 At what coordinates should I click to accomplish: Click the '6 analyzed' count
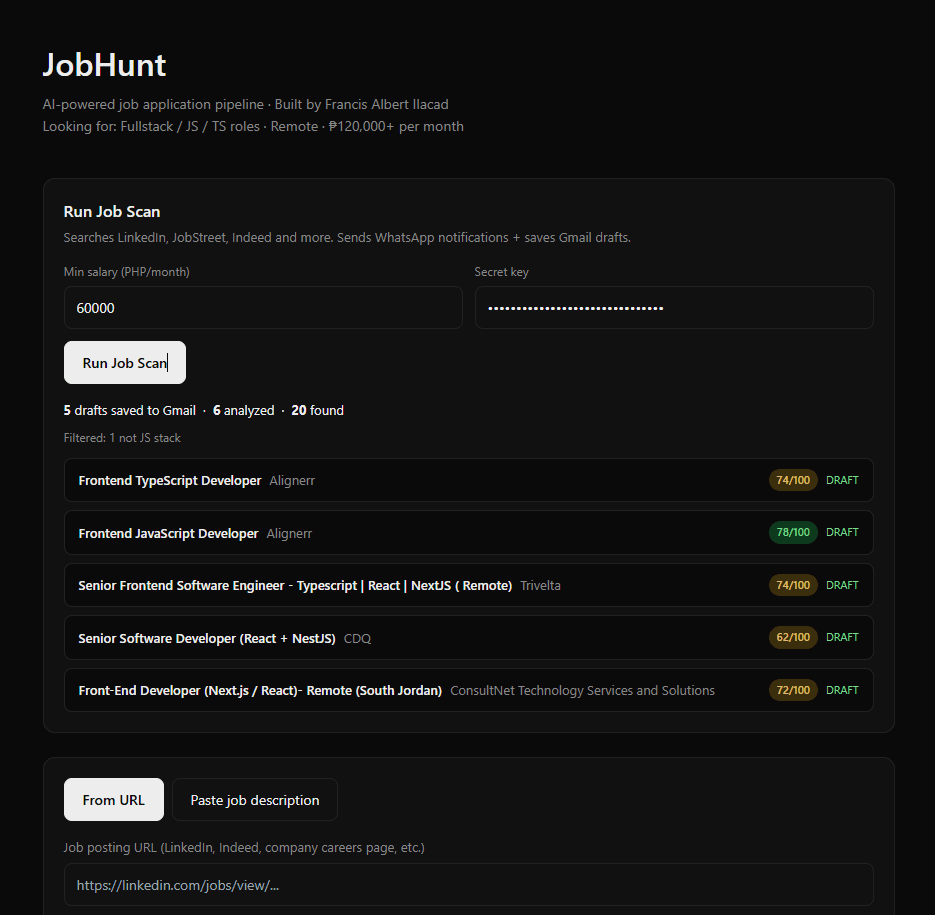pos(243,410)
